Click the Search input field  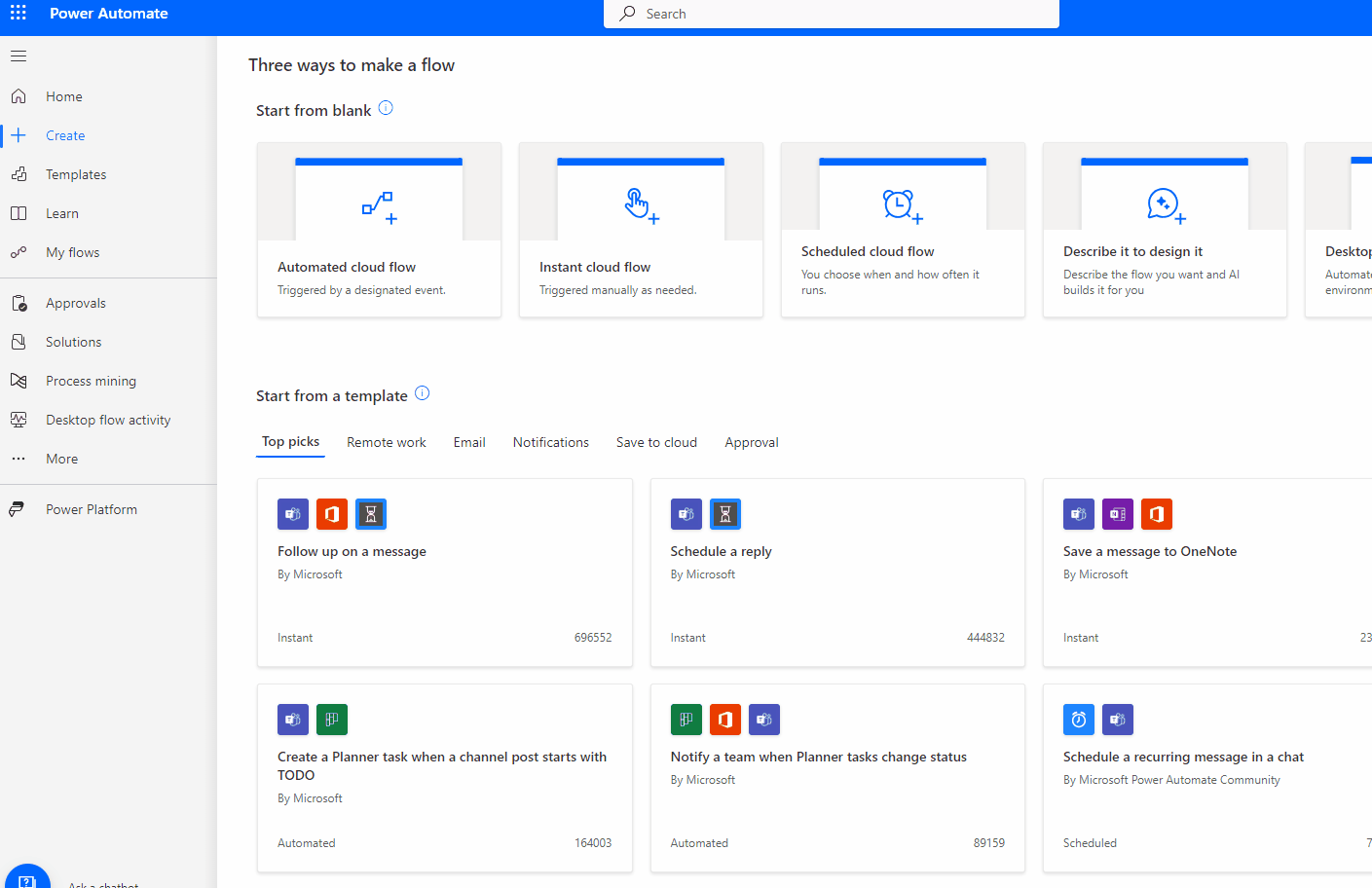832,14
